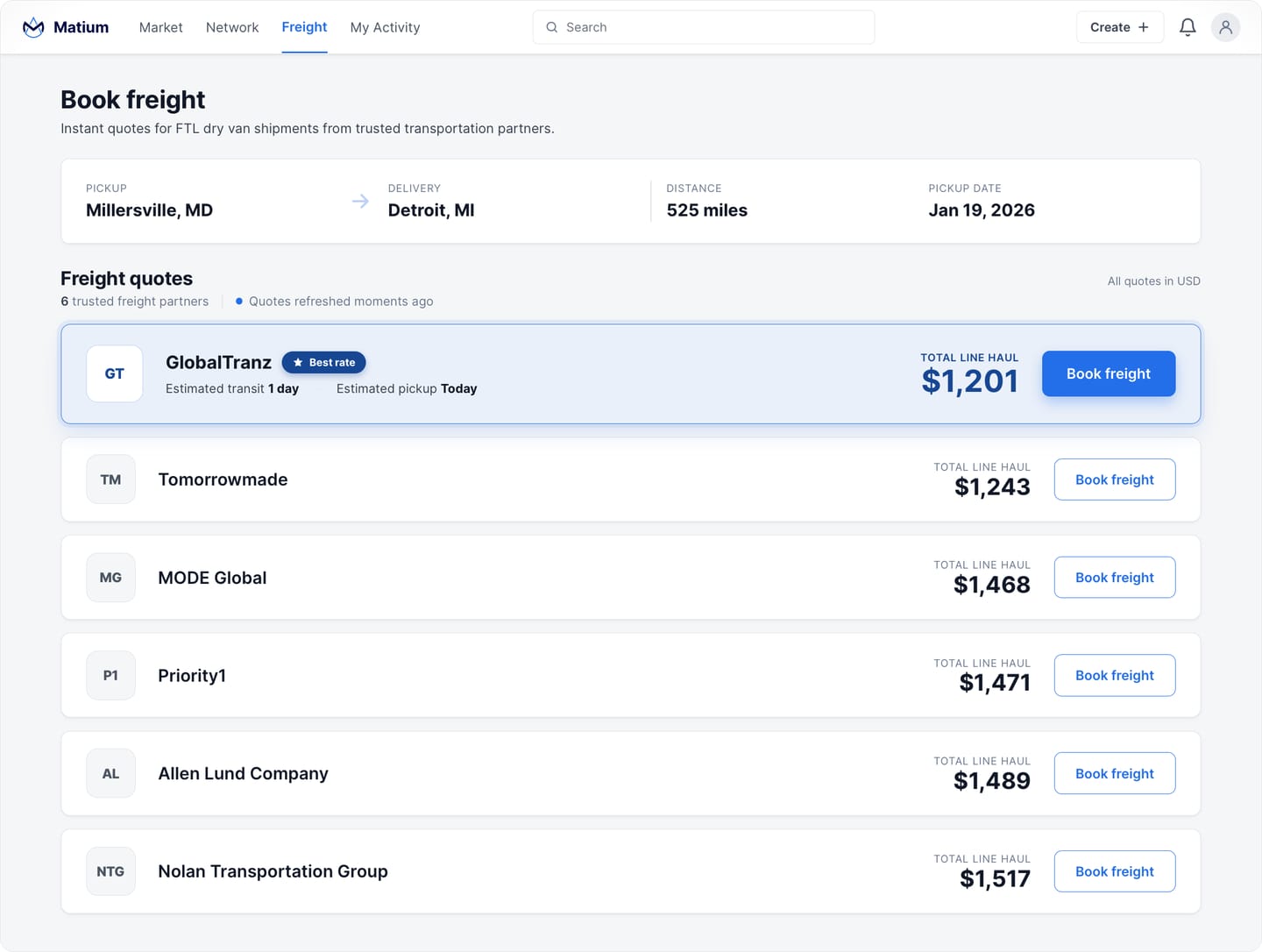Open the Network tab
Screen dimensions: 1262x952
pos(232,27)
